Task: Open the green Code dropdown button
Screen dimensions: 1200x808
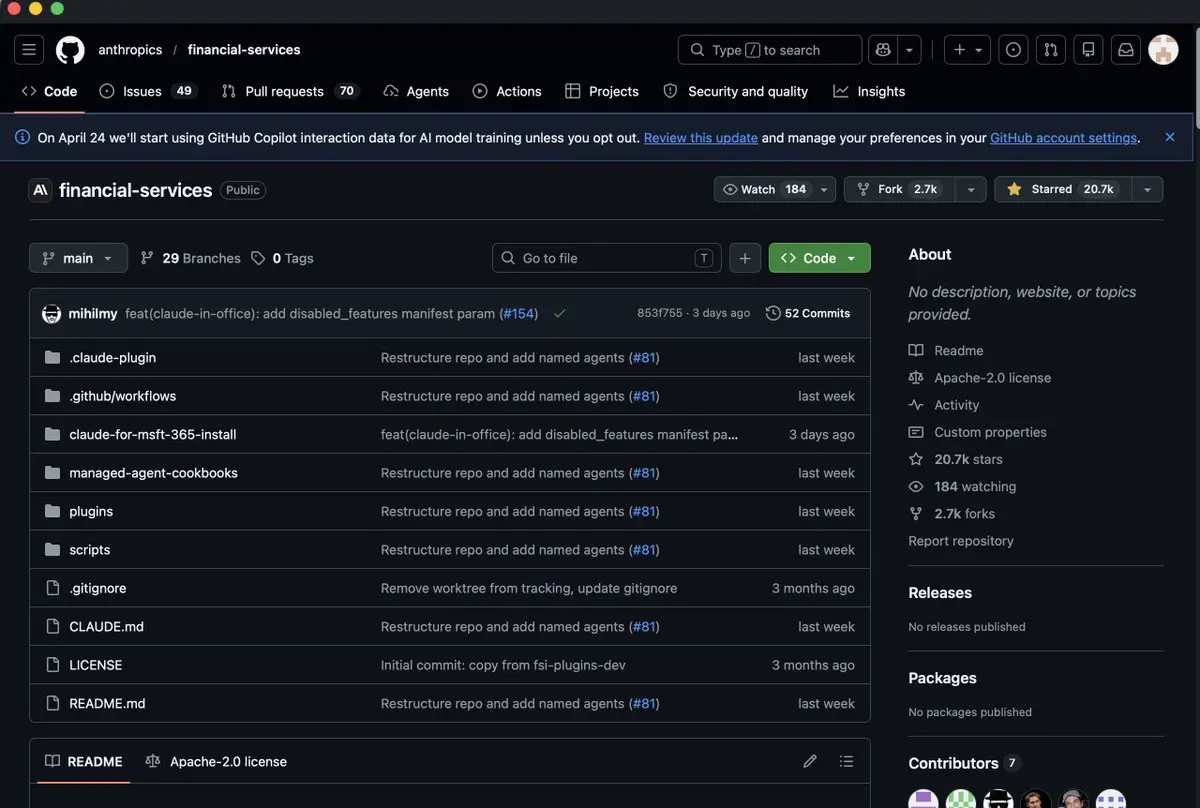Action: (819, 258)
